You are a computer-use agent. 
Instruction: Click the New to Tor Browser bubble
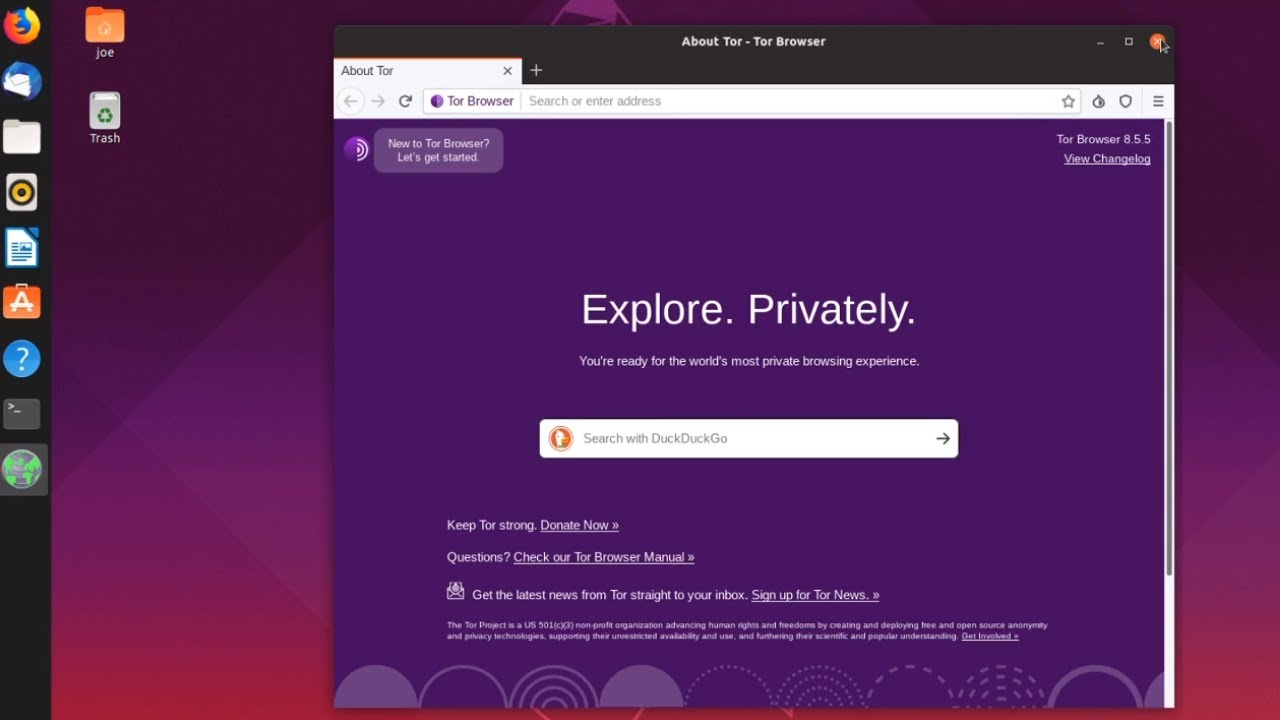[439, 150]
